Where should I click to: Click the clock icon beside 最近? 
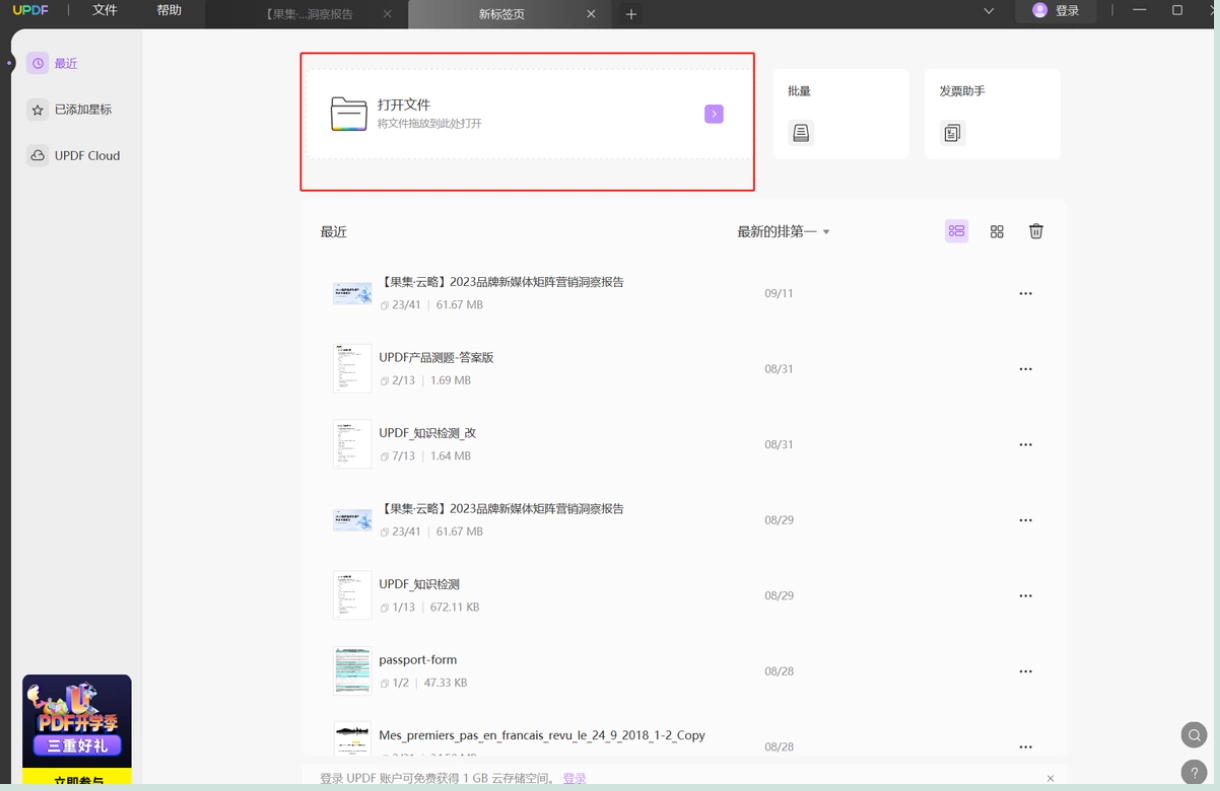click(x=37, y=63)
